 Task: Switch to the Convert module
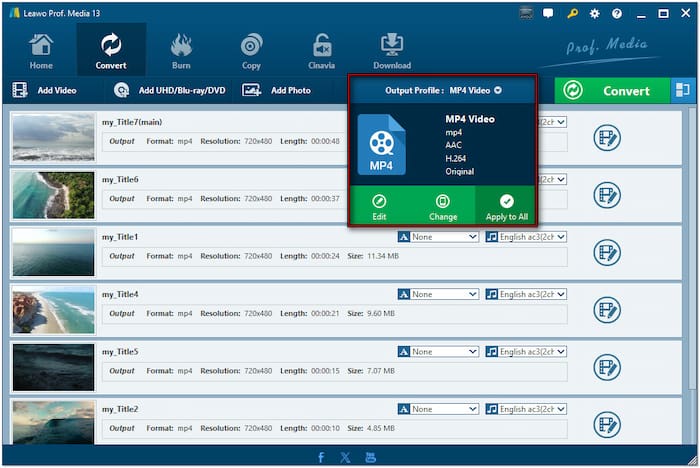[111, 52]
